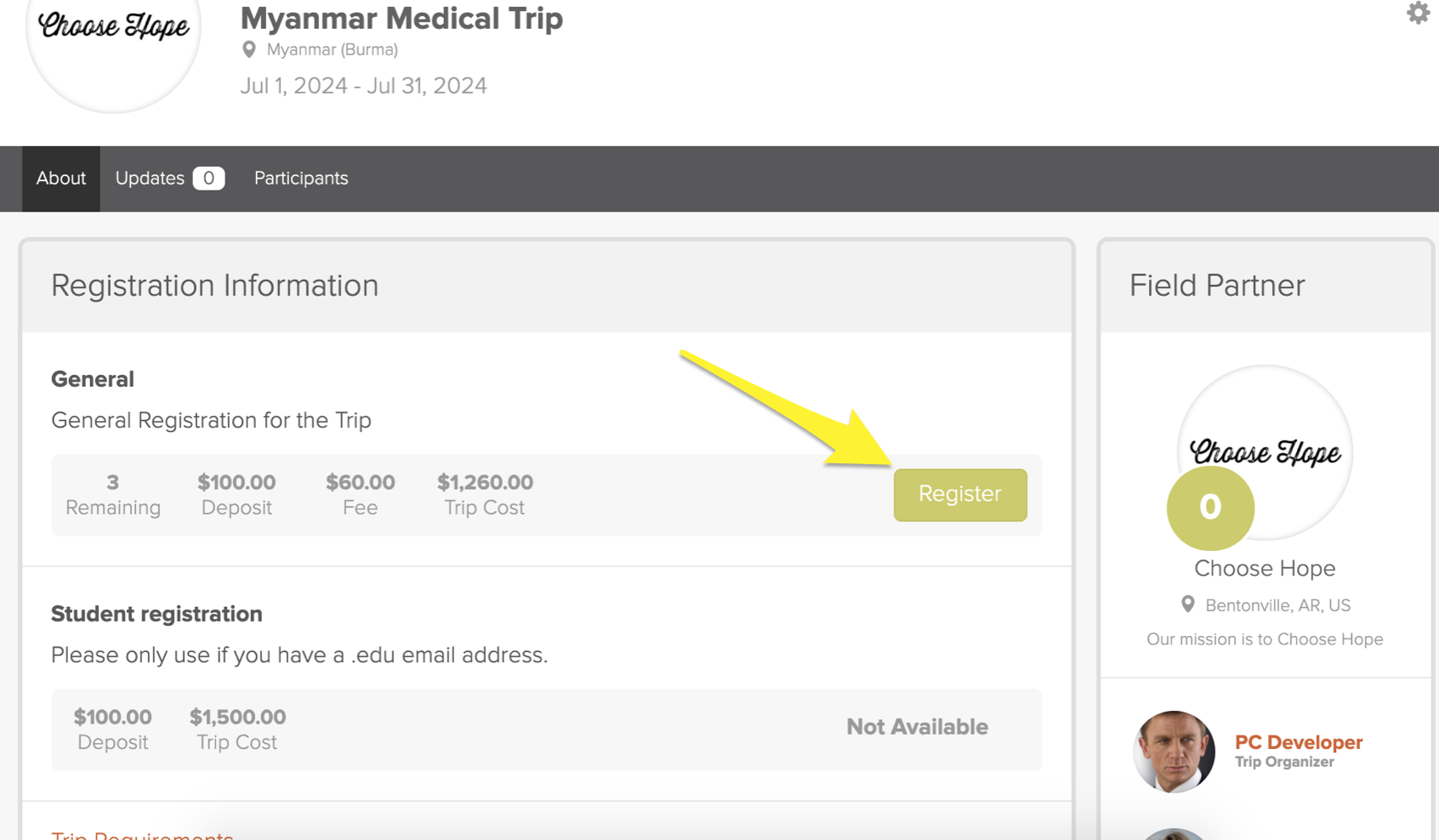Click the Bentonville, AR, US location text
The image size is (1439, 840).
(1277, 605)
